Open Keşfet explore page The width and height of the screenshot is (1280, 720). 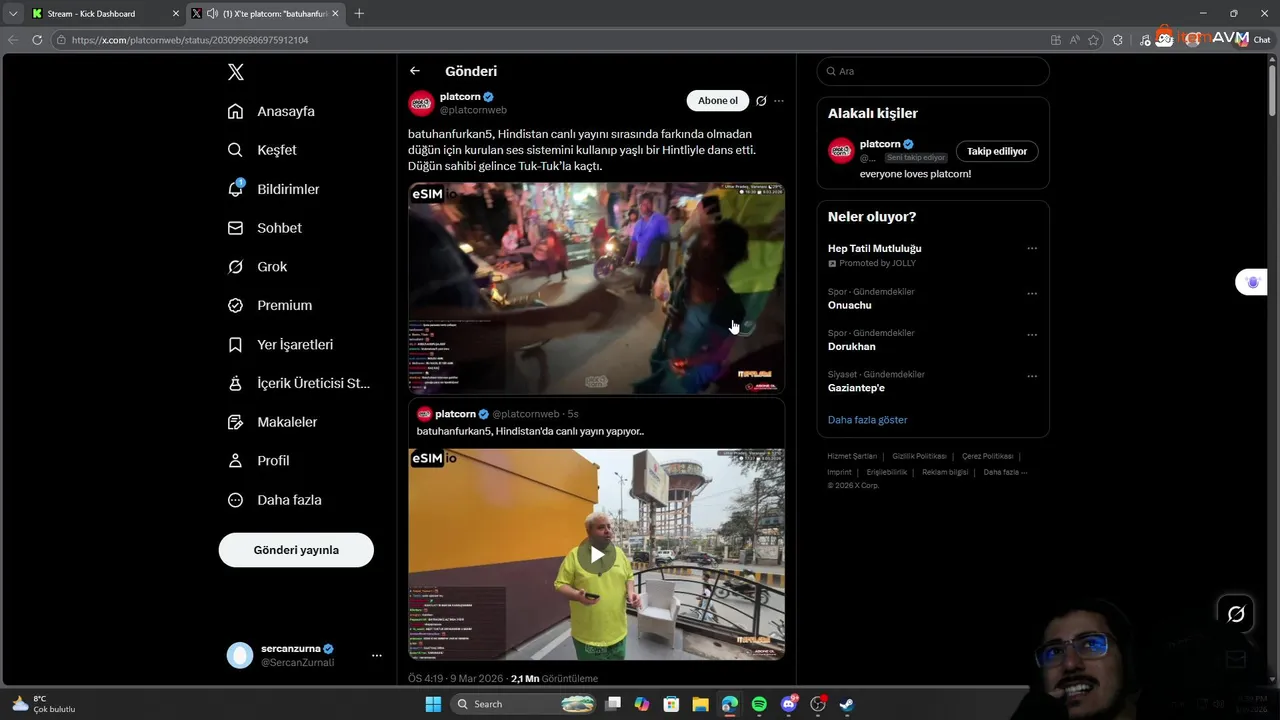[262, 150]
